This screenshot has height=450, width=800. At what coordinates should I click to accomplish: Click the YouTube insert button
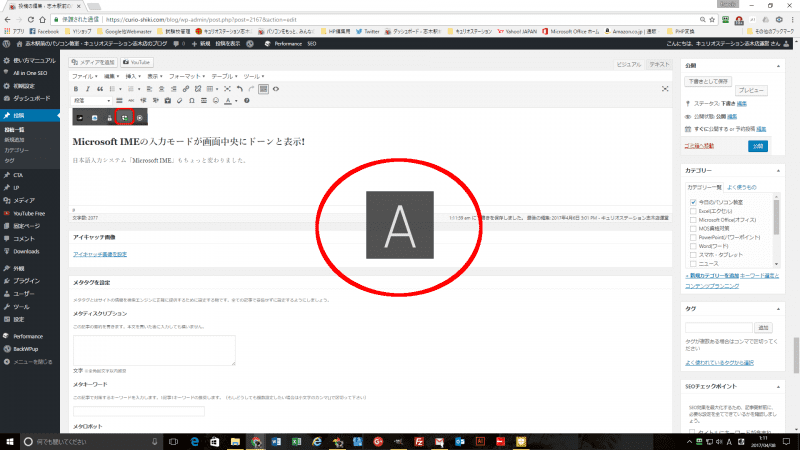(x=137, y=62)
